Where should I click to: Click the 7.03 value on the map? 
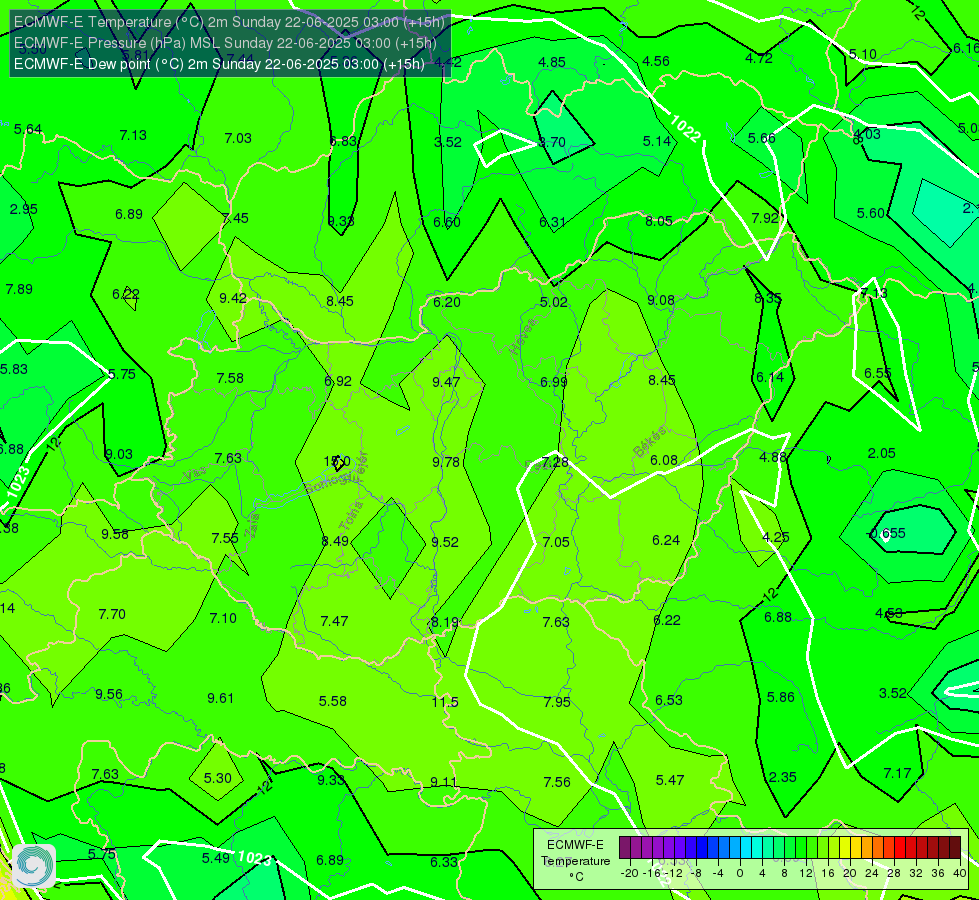(238, 138)
